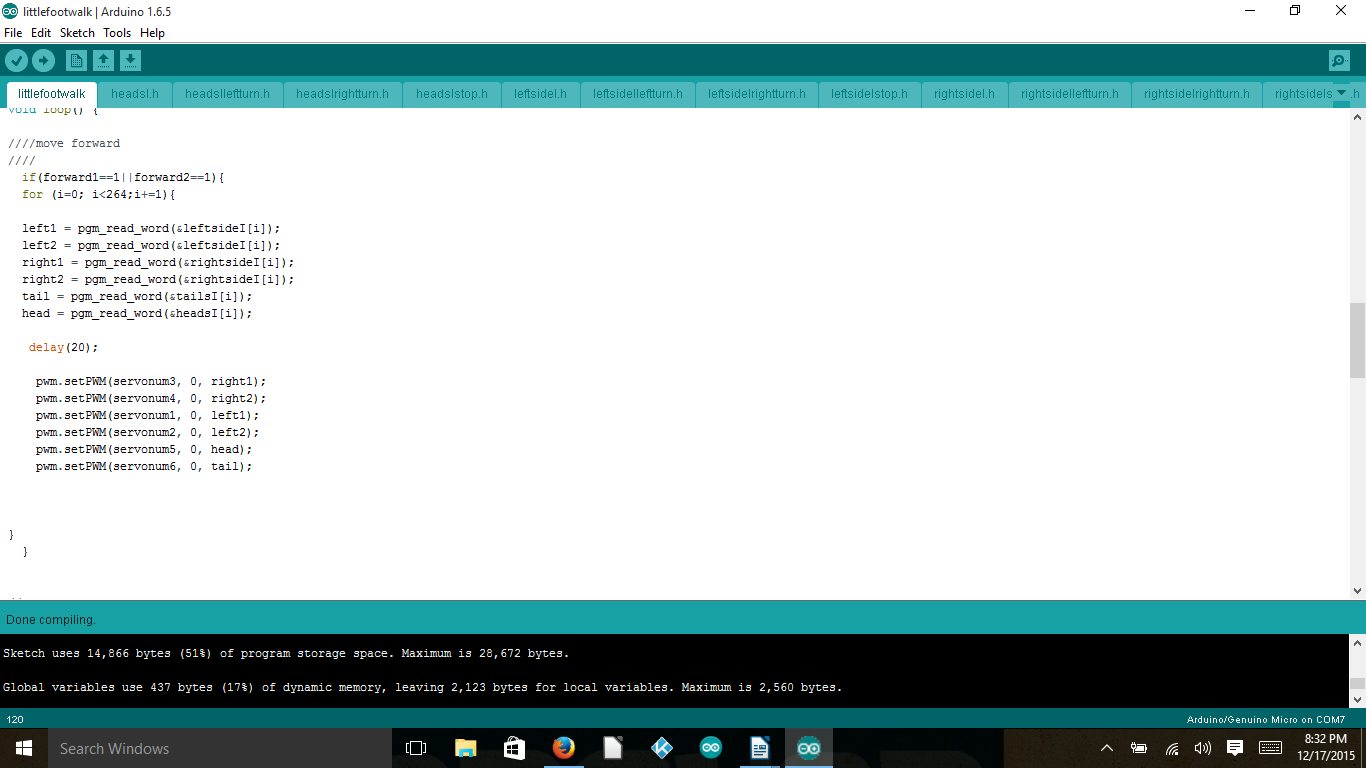This screenshot has width=1366, height=768.
Task: Switch to the rightsideIrightturn.h tab
Action: (x=1197, y=94)
